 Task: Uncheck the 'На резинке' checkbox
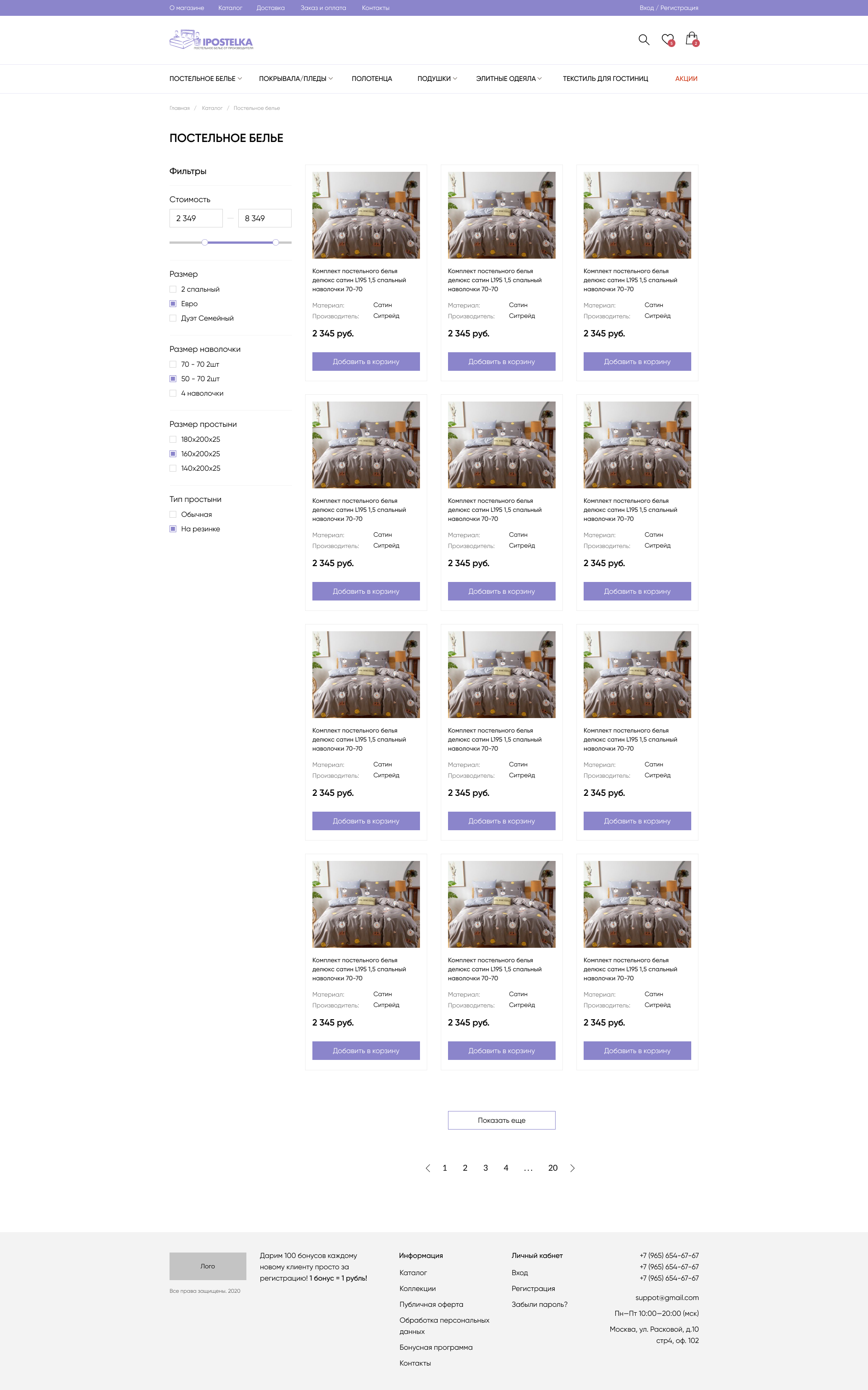173,529
